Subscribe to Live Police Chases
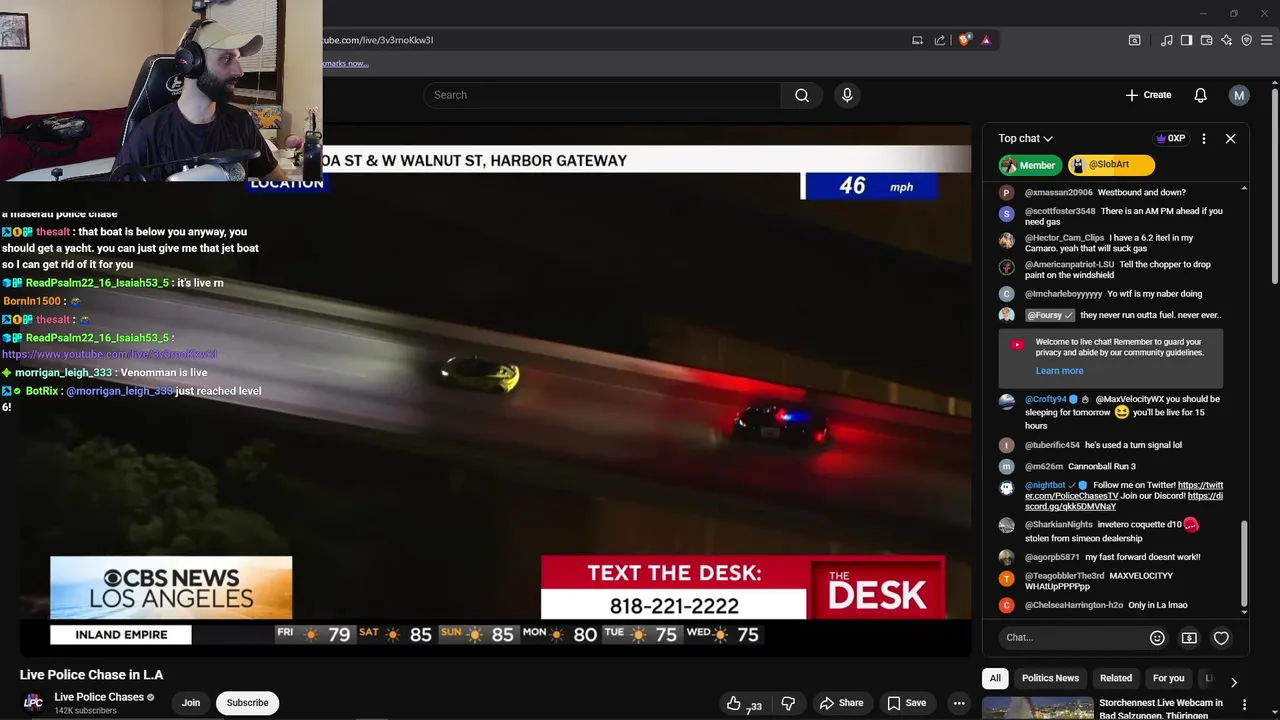This screenshot has height=720, width=1280. tap(247, 703)
